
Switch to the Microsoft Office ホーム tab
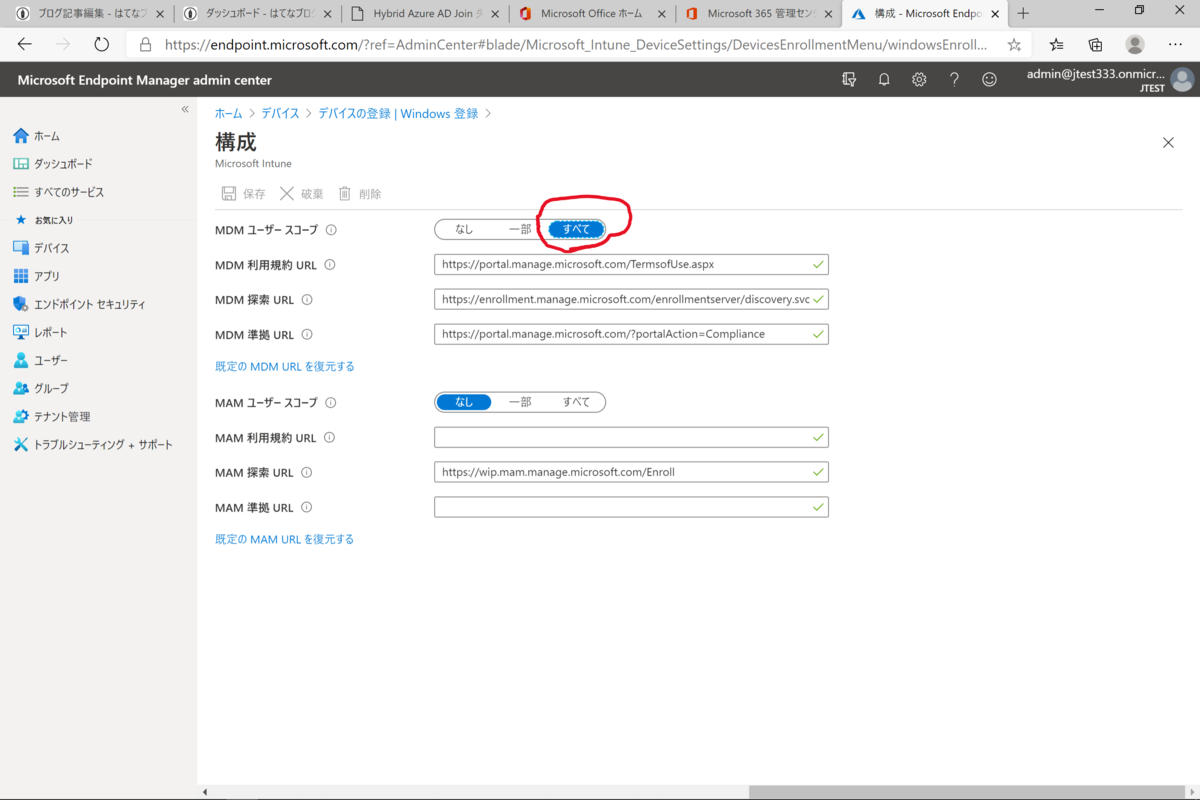pos(591,14)
